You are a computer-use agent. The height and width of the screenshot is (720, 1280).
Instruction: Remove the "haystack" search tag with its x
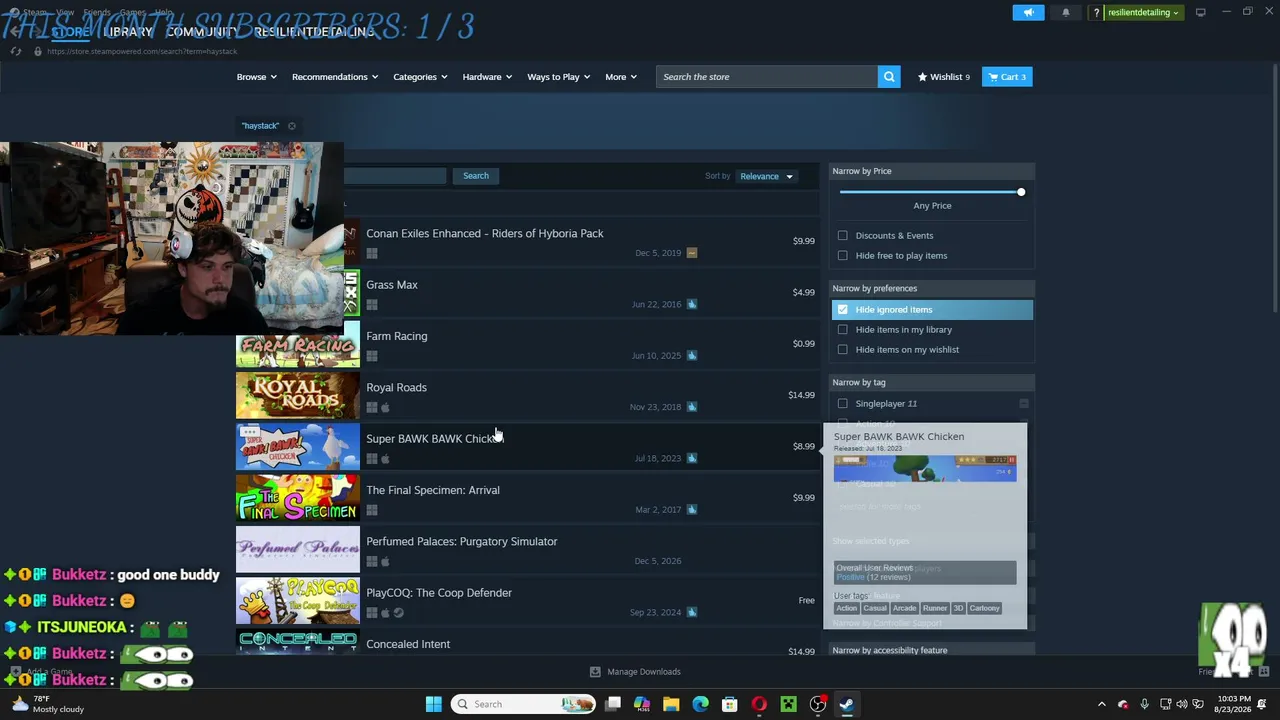(x=292, y=126)
